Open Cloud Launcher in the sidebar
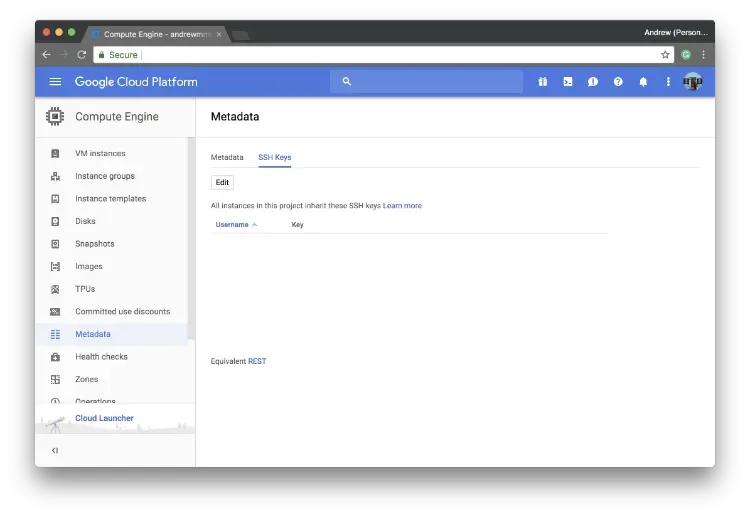This screenshot has width=750, height=517. tap(104, 418)
